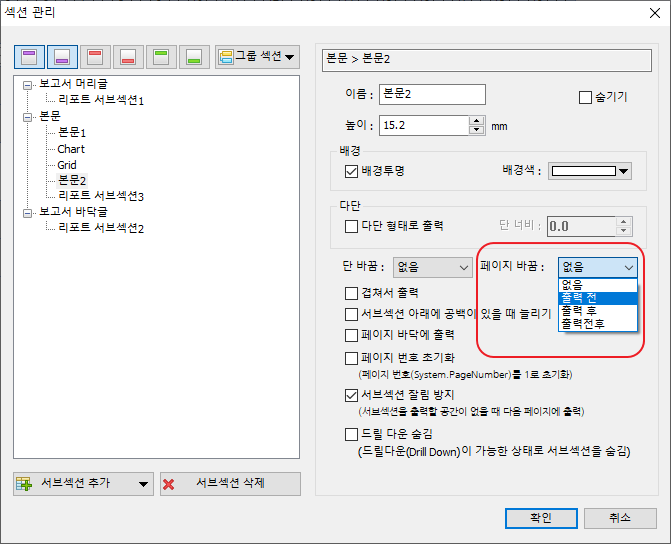Select 리포트 서브섹션1 in the tree
This screenshot has width=671, height=544.
pyautogui.click(x=101, y=100)
